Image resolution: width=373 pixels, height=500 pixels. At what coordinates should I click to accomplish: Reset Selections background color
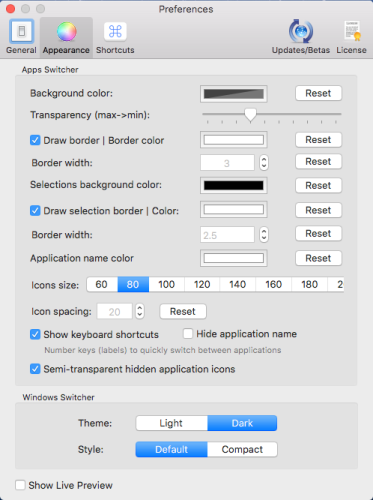coord(318,185)
